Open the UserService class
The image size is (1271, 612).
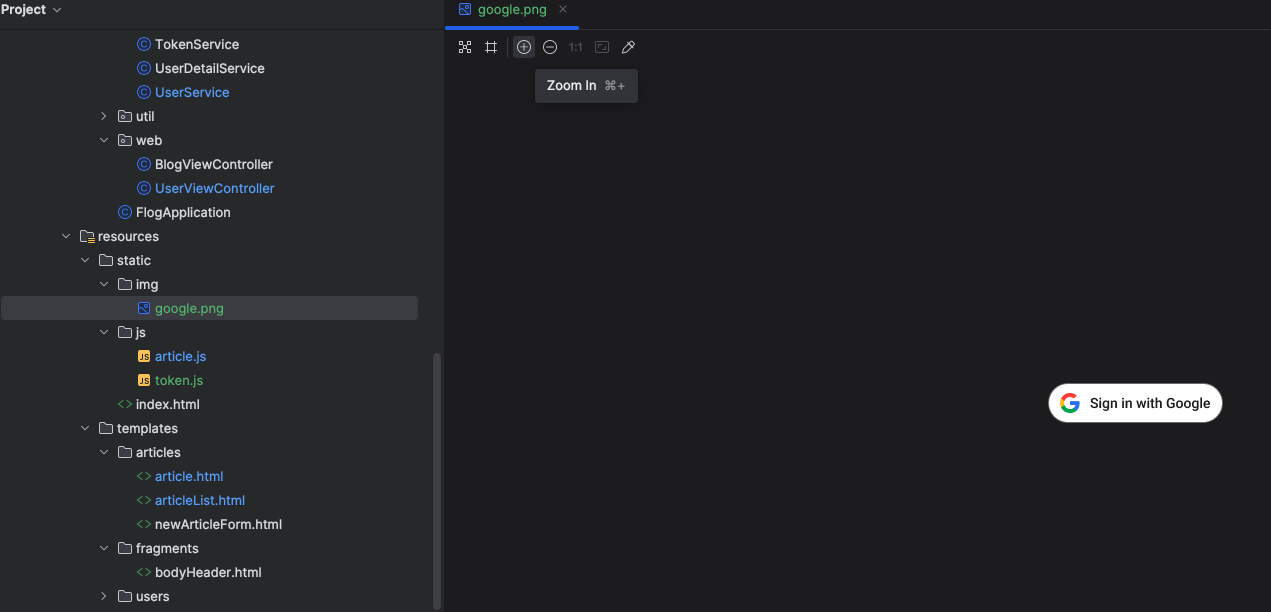tap(192, 92)
